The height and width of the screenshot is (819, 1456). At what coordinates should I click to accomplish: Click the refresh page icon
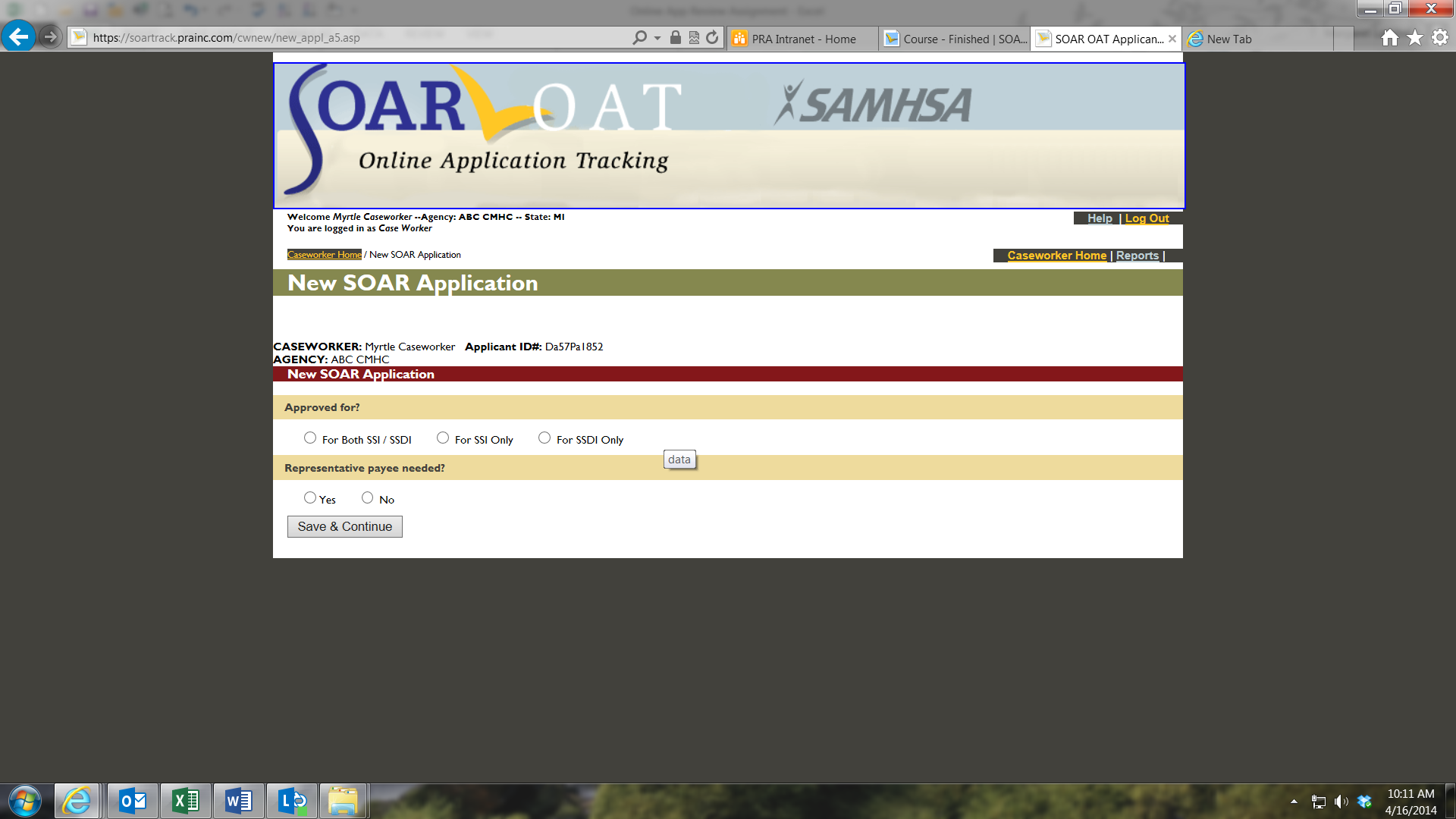point(712,38)
